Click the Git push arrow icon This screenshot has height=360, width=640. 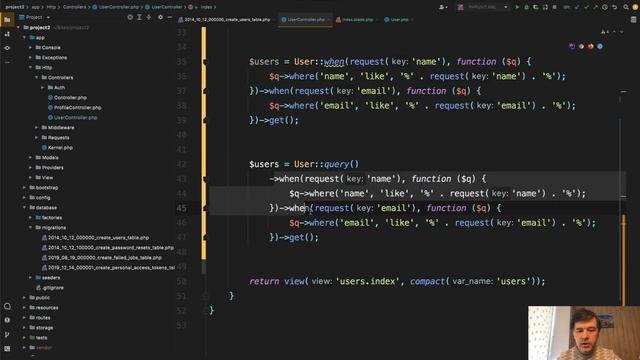point(596,7)
